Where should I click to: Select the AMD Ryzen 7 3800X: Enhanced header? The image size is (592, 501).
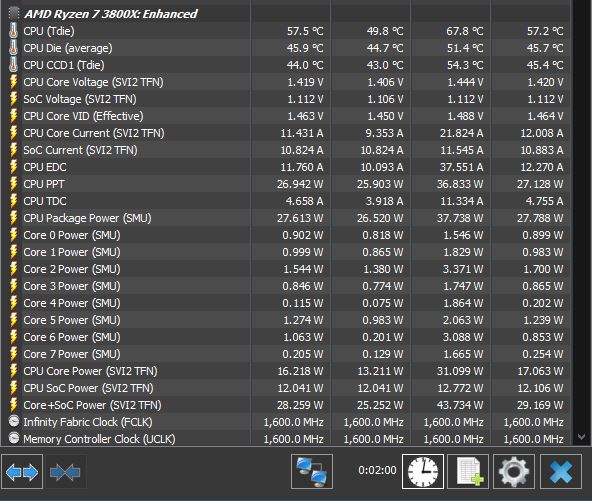[111, 14]
